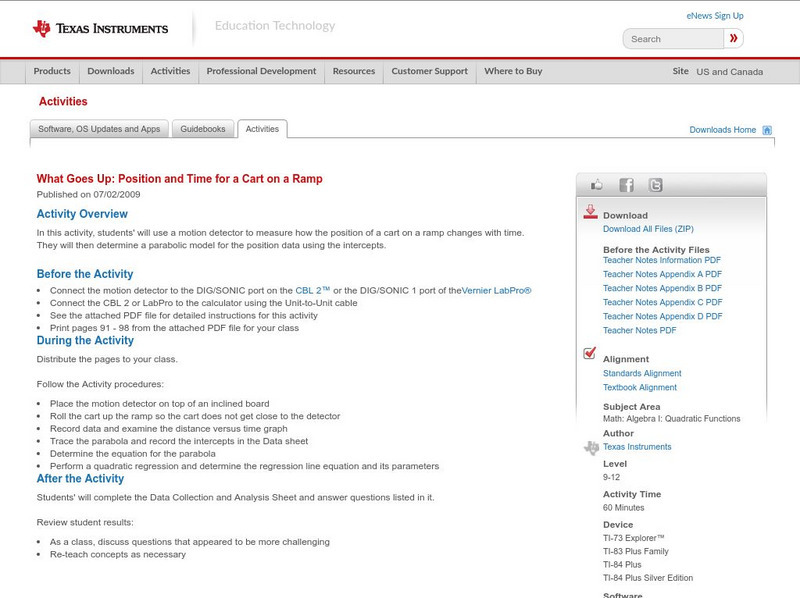Click 'TI-84 Plus Silver Edition' device entry
Screen dimensions: 800x598
(x=648, y=578)
